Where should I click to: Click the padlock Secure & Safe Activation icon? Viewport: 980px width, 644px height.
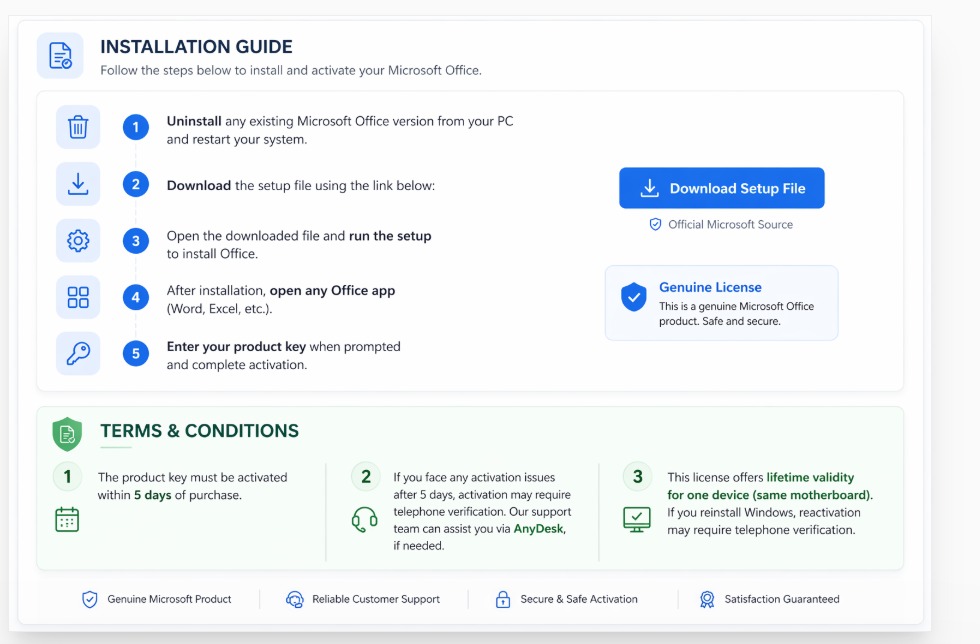503,599
